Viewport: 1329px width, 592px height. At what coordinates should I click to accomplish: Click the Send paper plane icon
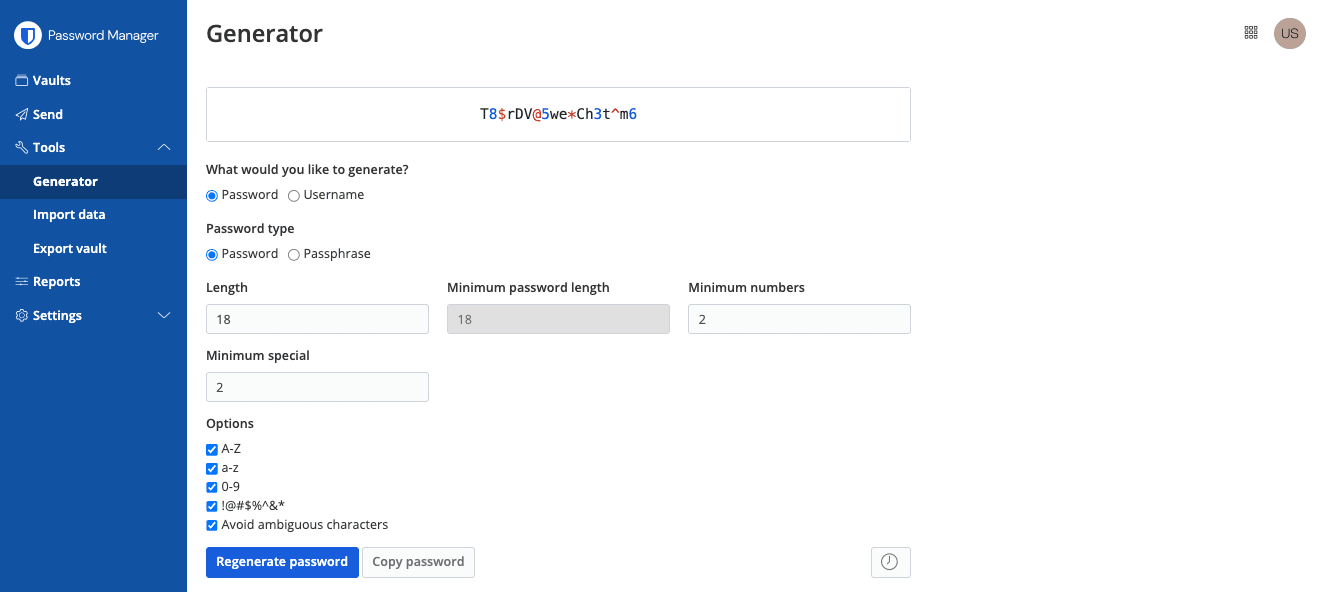(21, 114)
